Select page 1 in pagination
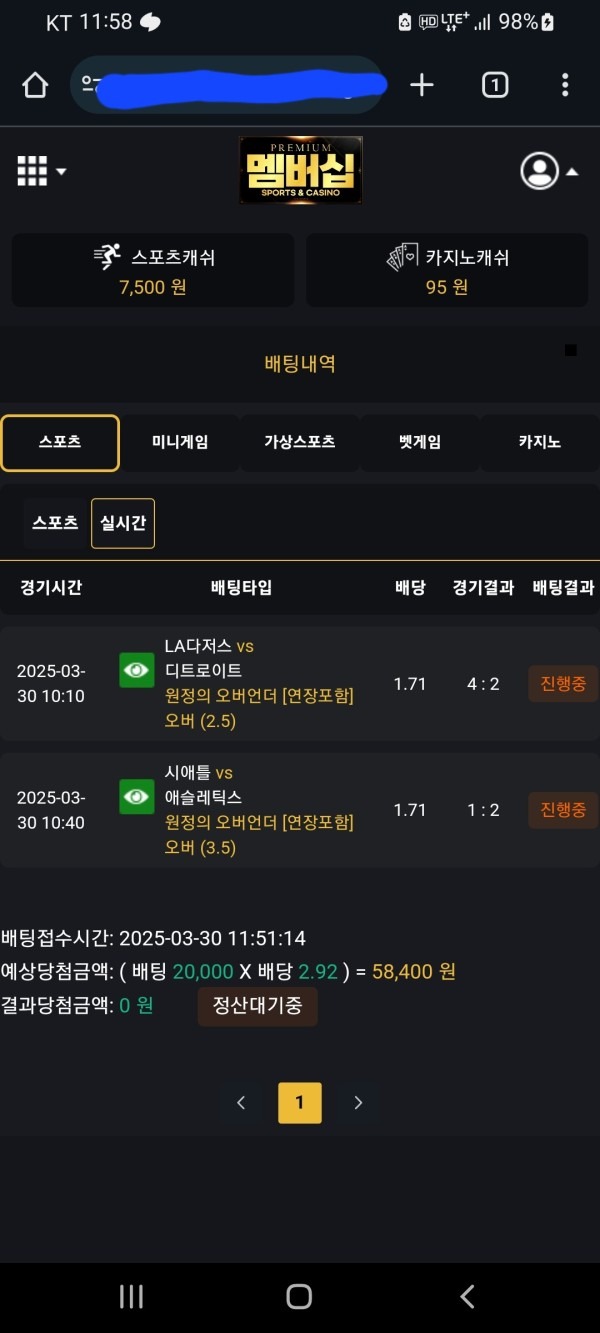The image size is (600, 1333). tap(299, 1102)
